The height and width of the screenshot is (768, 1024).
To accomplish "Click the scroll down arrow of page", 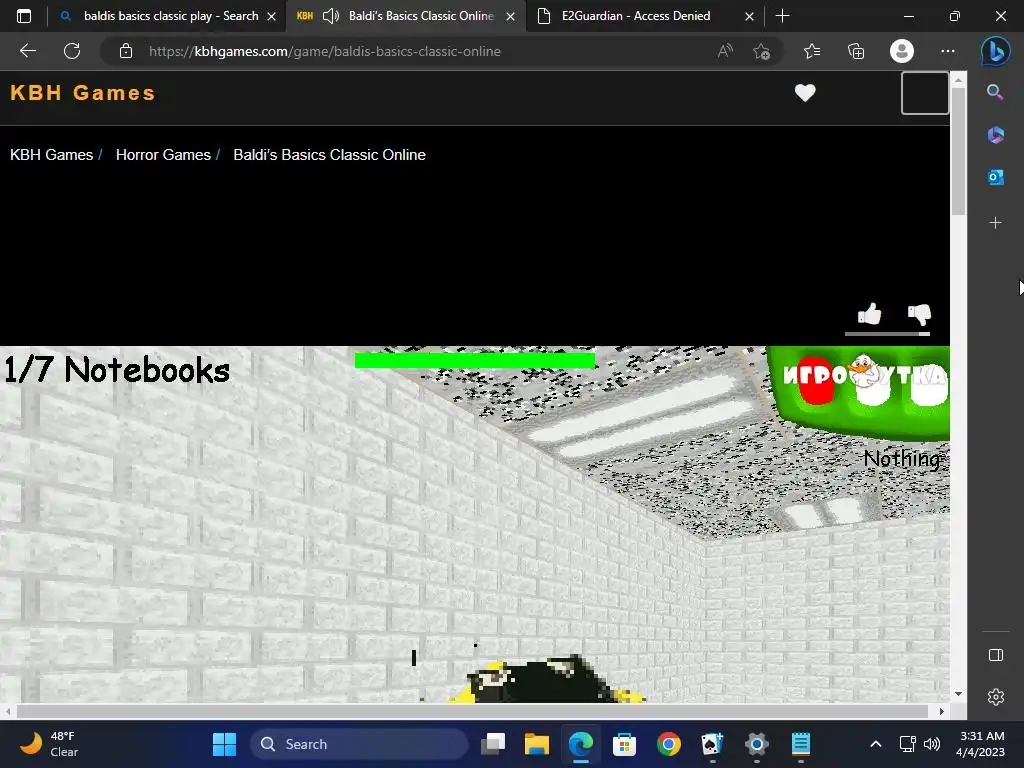I will [958, 694].
